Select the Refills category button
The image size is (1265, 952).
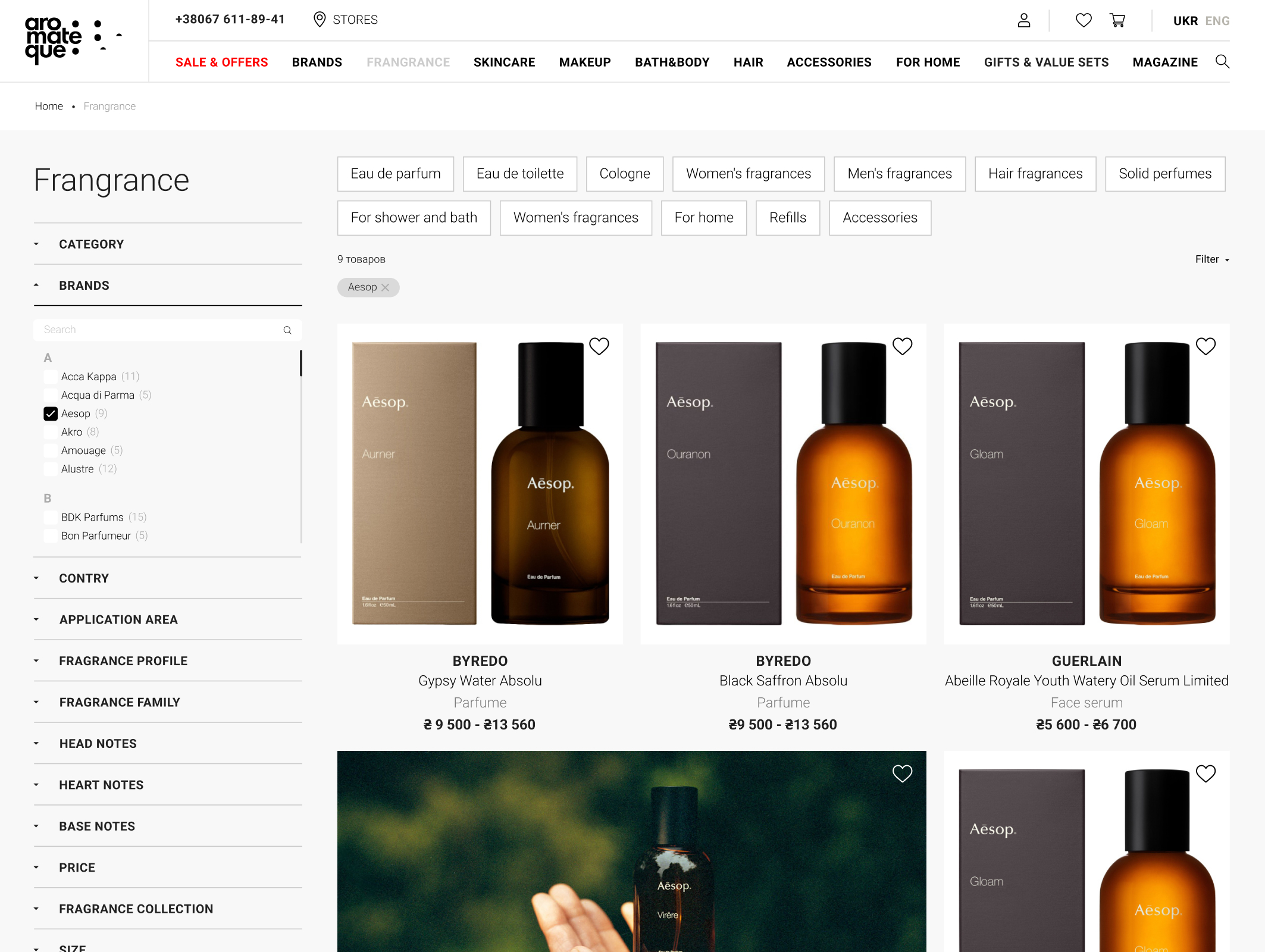pyautogui.click(x=788, y=218)
